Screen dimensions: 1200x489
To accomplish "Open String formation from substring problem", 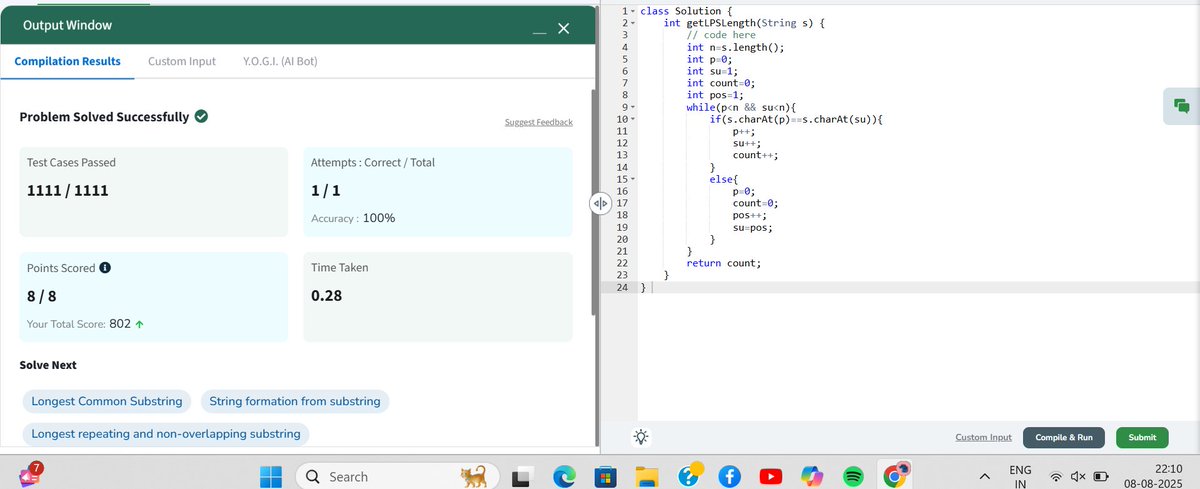I will pos(295,401).
